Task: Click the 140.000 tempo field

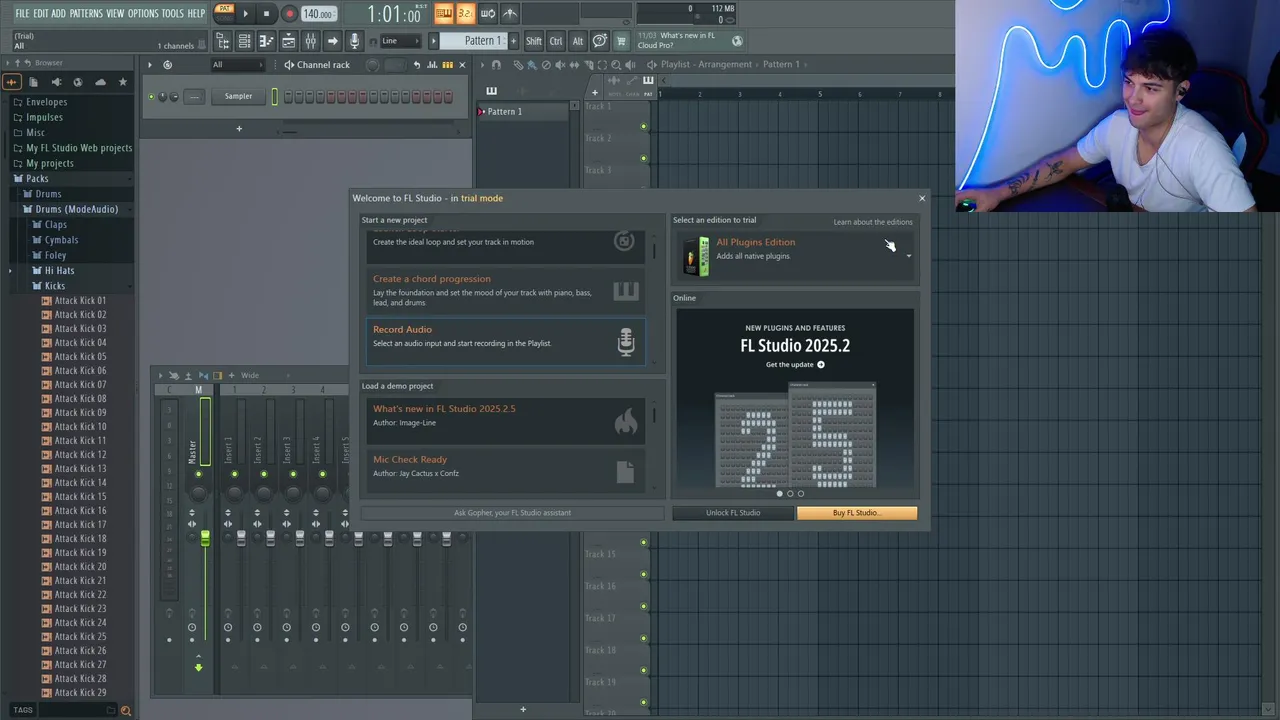Action: (x=319, y=14)
